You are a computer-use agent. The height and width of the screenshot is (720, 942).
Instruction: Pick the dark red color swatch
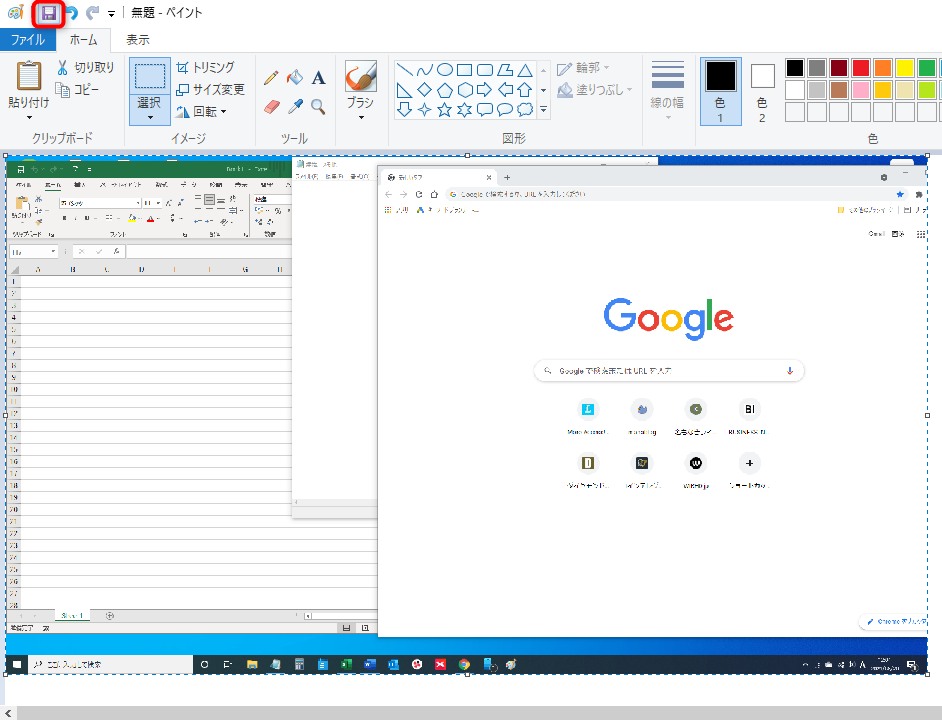click(x=839, y=68)
